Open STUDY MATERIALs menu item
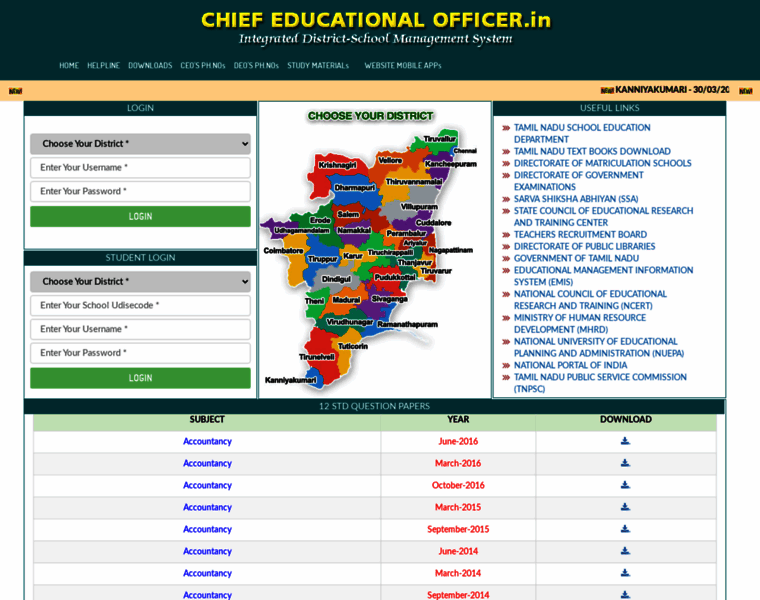 pos(318,65)
